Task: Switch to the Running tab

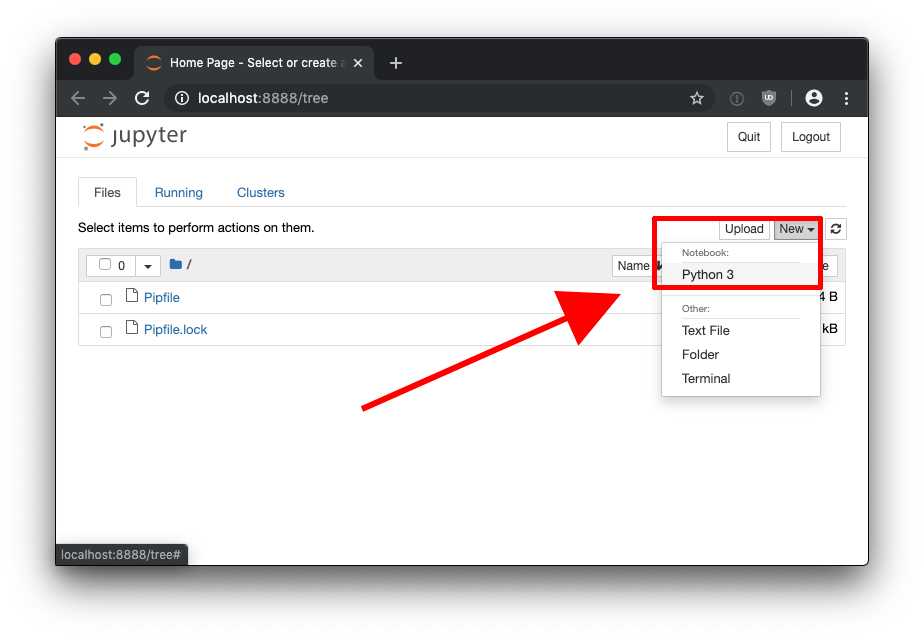Action: (179, 193)
